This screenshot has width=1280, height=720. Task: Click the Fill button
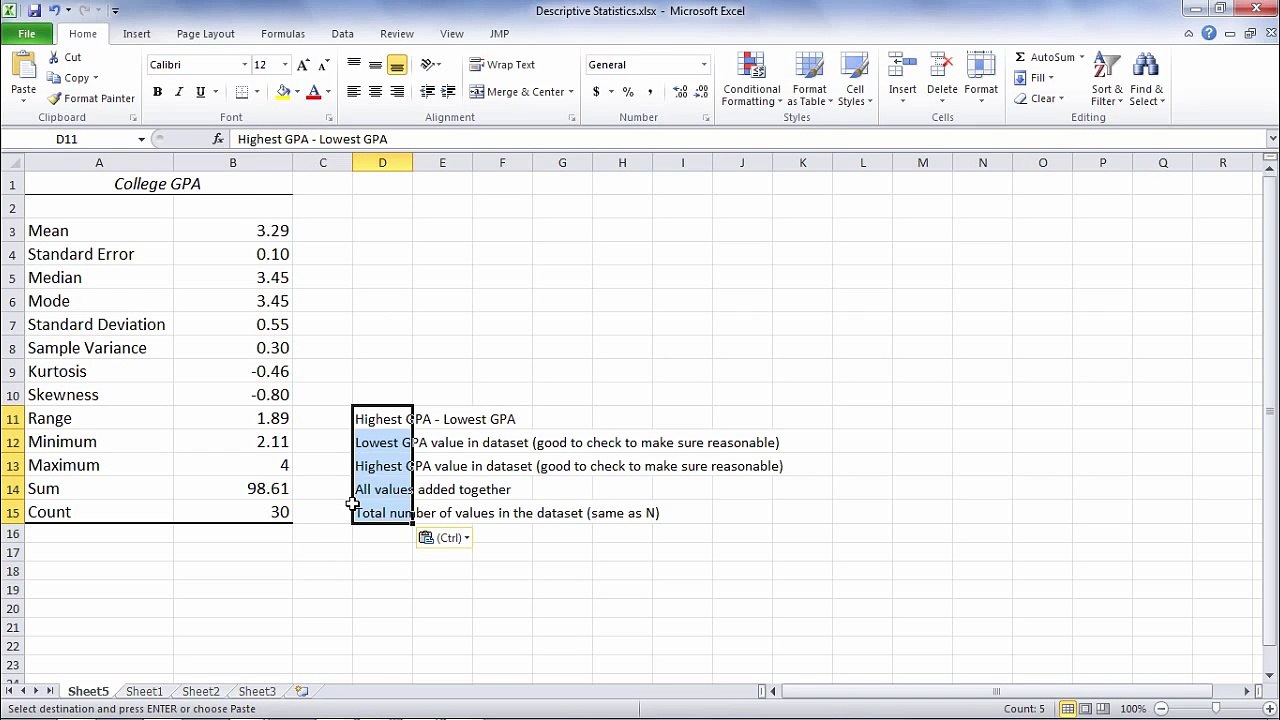click(x=1031, y=78)
